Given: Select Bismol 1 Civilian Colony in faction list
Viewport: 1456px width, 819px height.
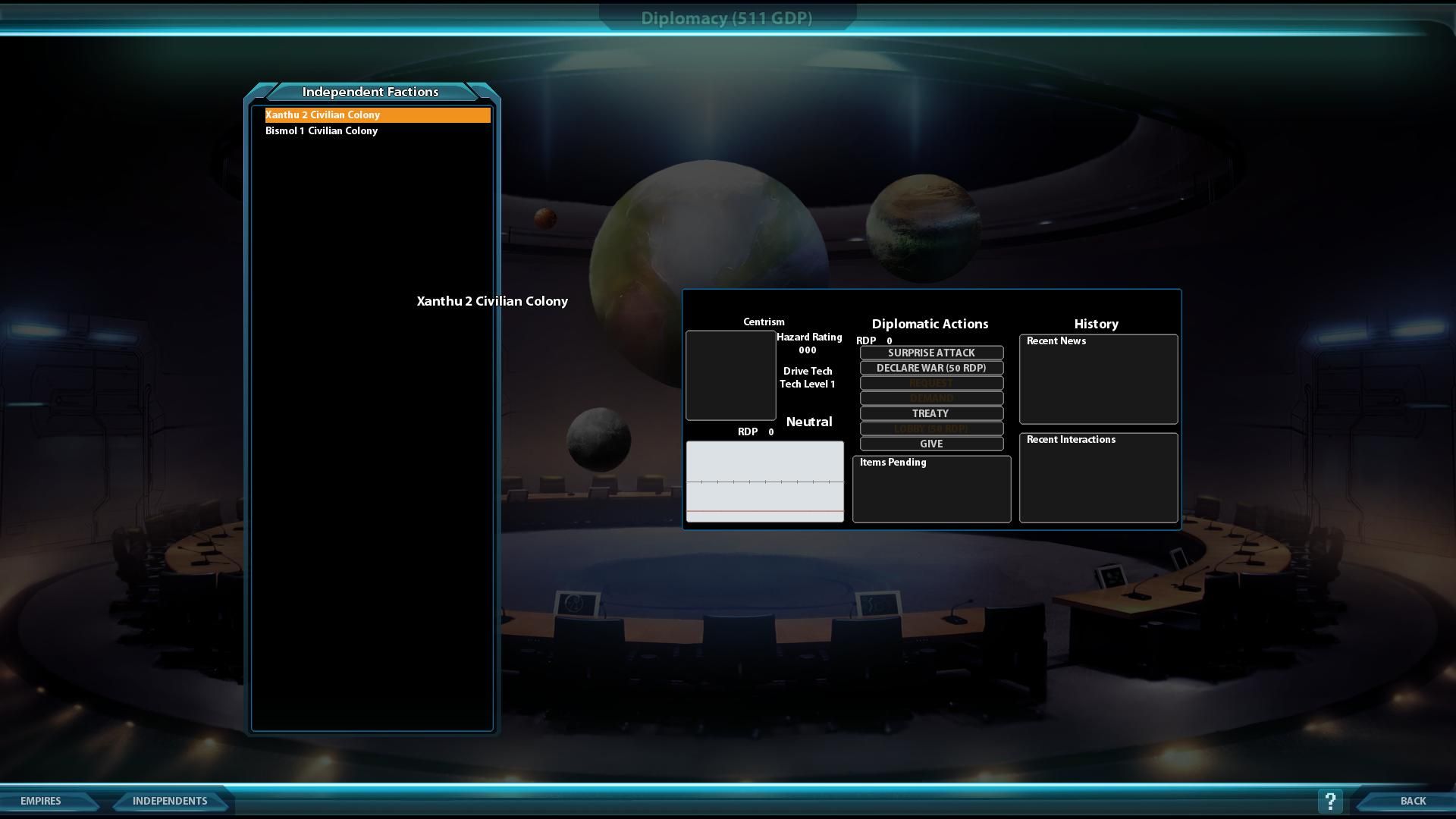Looking at the screenshot, I should 378,131.
